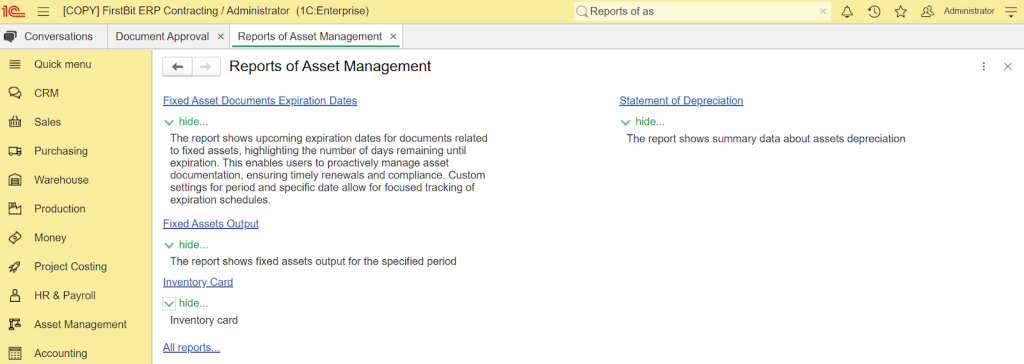1024x364 pixels.
Task: Collapse Fixed Asset Documents Expiration Dates description
Action: tap(186, 122)
